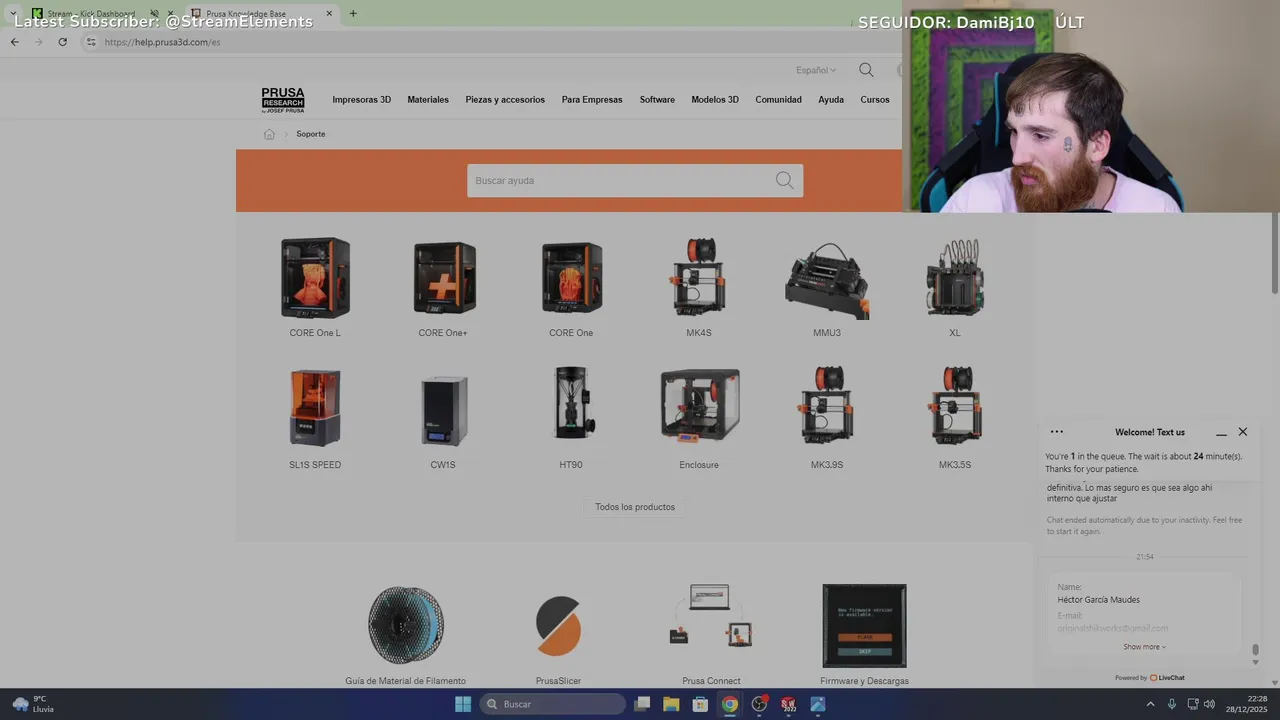This screenshot has height=720, width=1280.
Task: Open OBS Studio taskbar icon
Action: pos(760,704)
